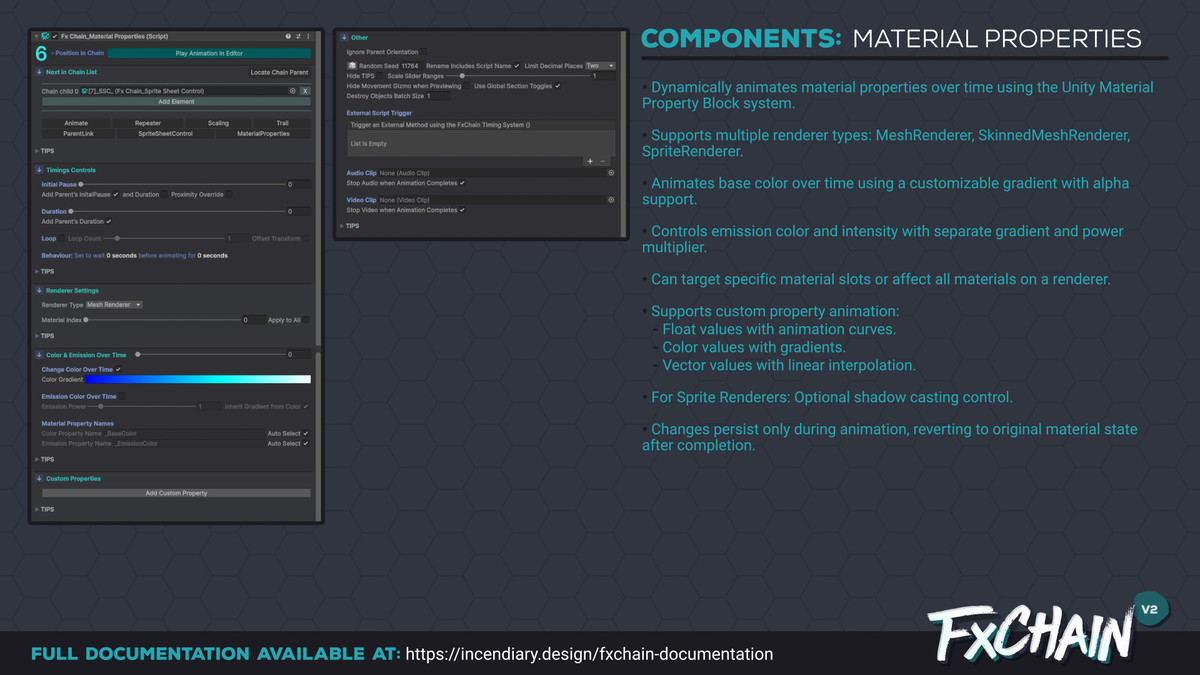Expand TIPS under Color & Emission Over Time
This screenshot has width=1200, height=675.
coord(45,459)
